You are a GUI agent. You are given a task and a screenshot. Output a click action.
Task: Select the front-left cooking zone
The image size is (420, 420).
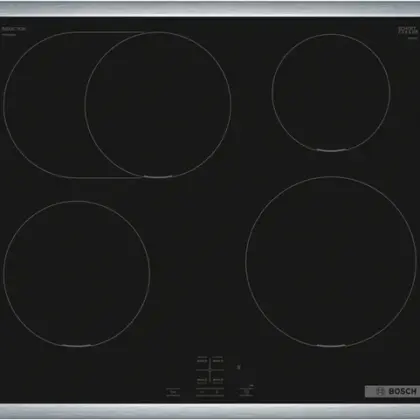pos(76,274)
